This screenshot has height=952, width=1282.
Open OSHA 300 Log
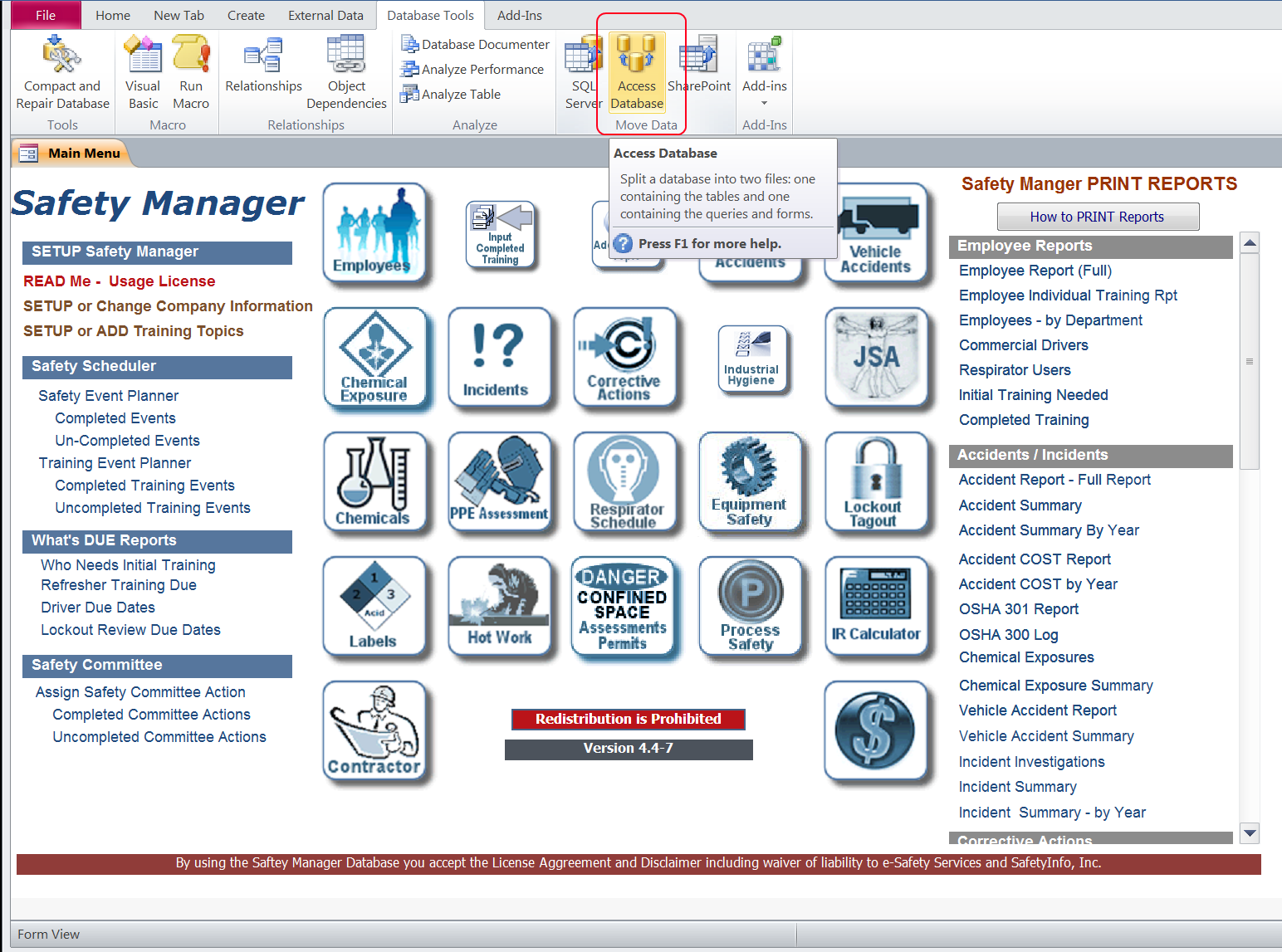tap(1009, 635)
